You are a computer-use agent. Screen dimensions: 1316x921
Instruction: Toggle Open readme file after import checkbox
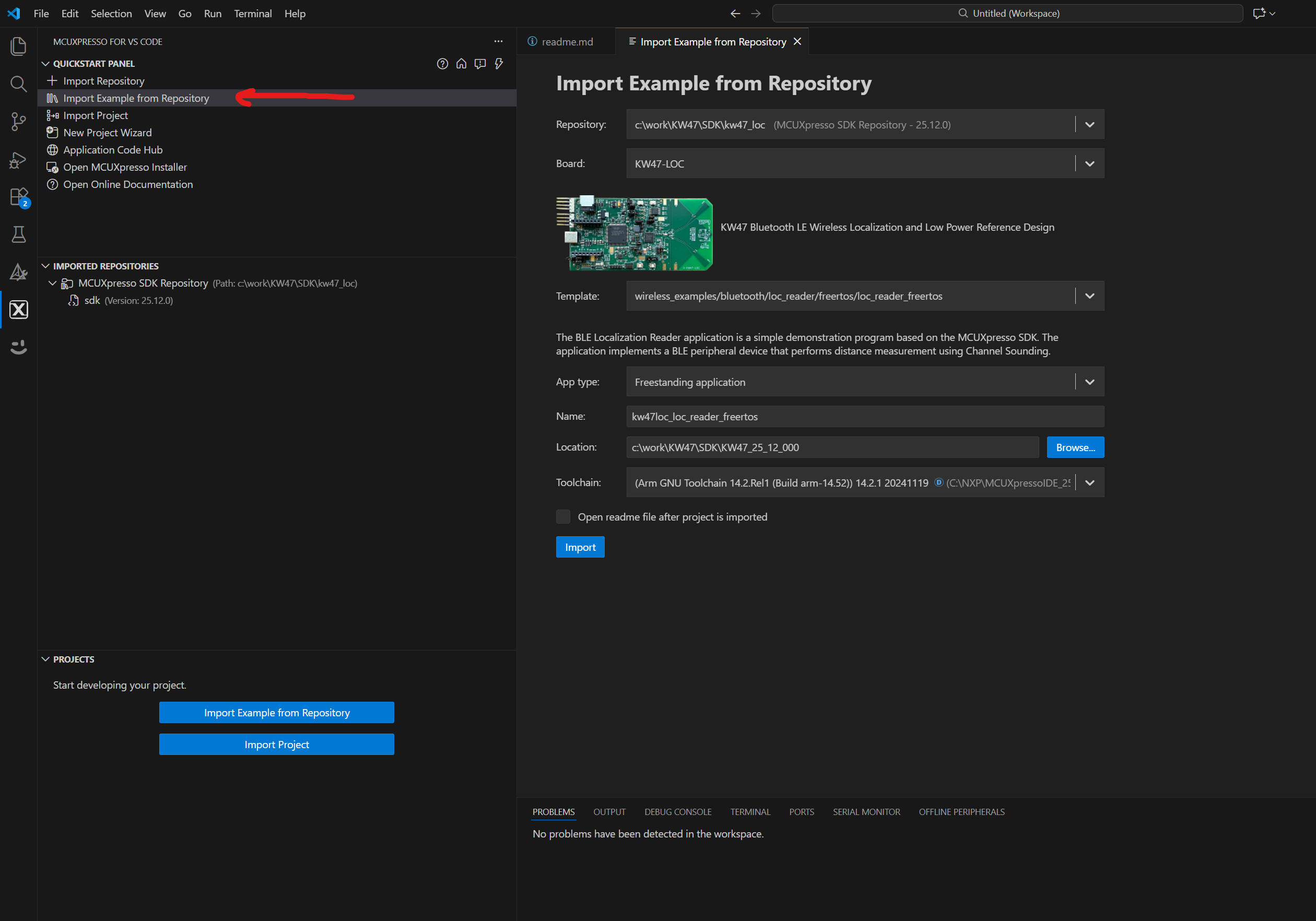point(563,516)
